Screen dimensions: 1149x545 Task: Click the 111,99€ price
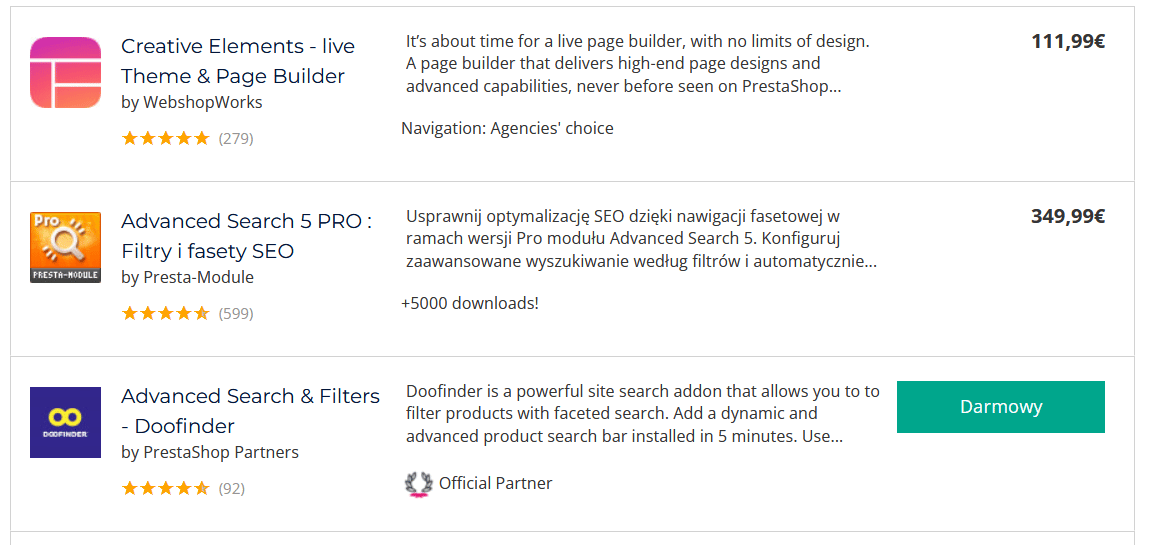(1068, 42)
